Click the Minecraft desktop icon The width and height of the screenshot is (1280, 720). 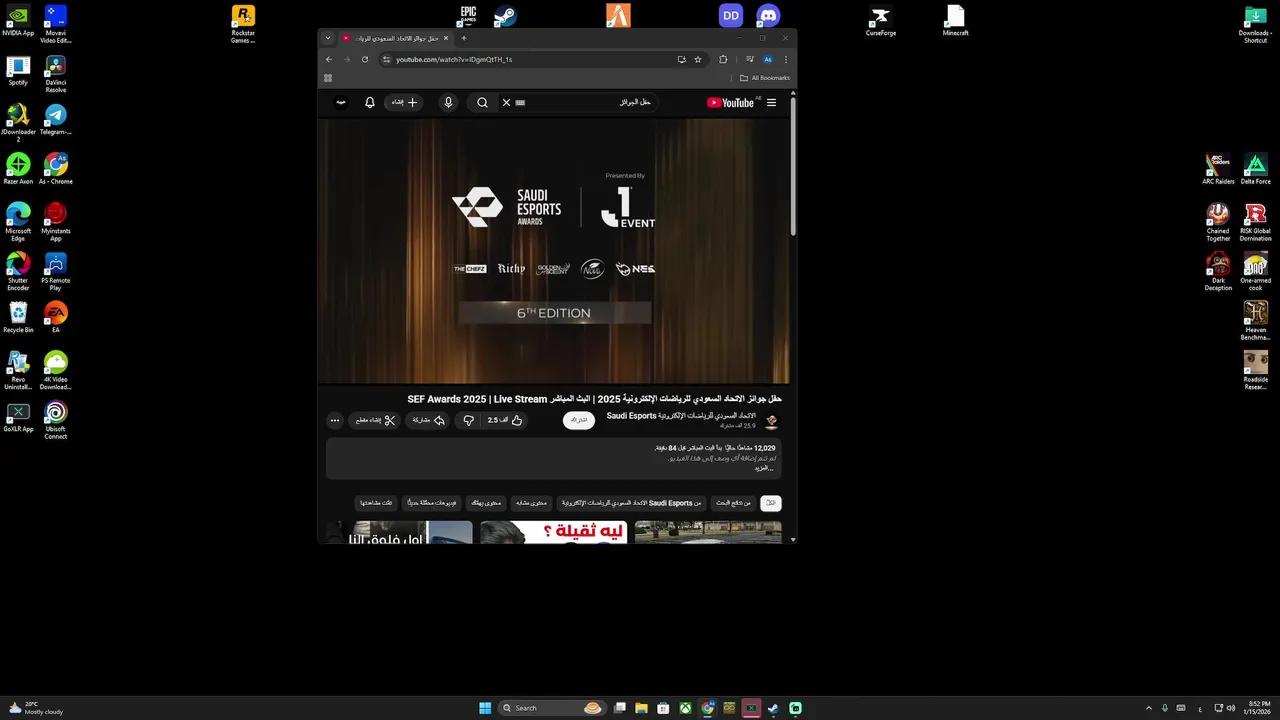pyautogui.click(x=955, y=21)
